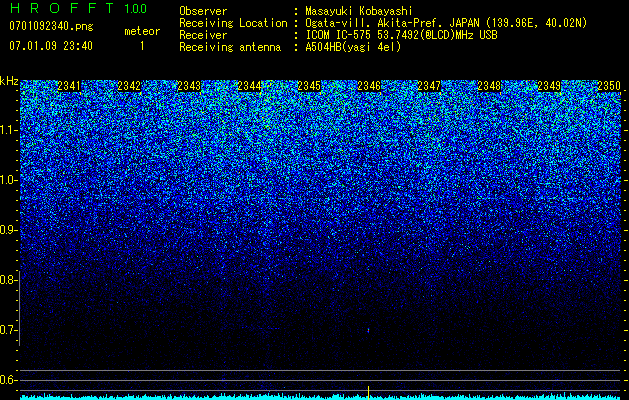This screenshot has height=400, width=629.
Task: Select the version number 1.0.0
Action: coord(136,8)
